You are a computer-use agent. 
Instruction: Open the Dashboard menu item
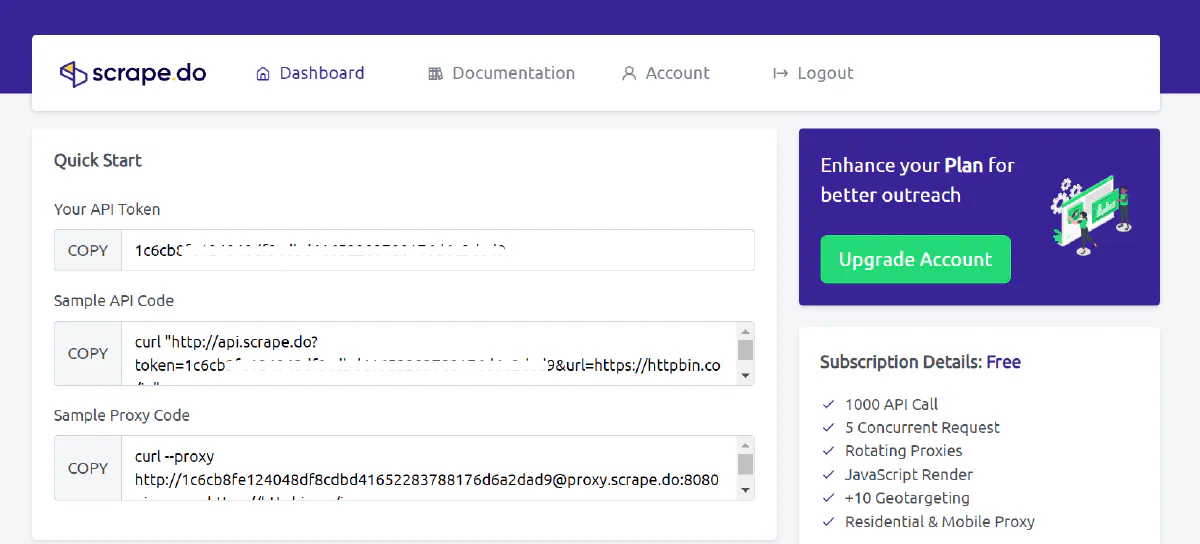(x=321, y=73)
